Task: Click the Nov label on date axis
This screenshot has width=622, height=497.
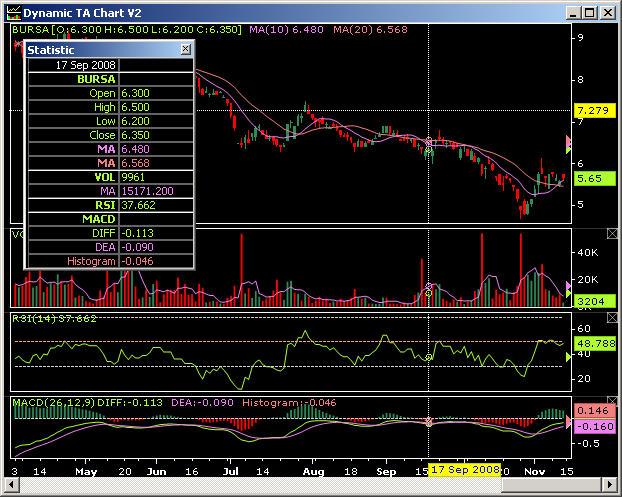Action: coord(534,472)
